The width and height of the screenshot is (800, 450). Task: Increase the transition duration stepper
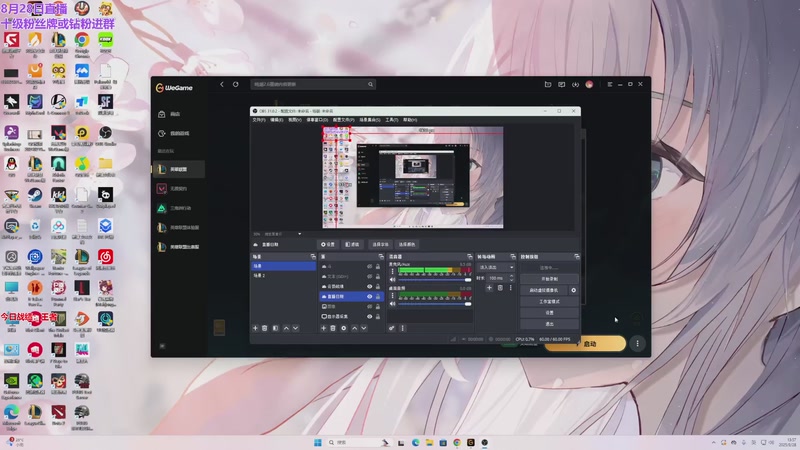tap(512, 276)
